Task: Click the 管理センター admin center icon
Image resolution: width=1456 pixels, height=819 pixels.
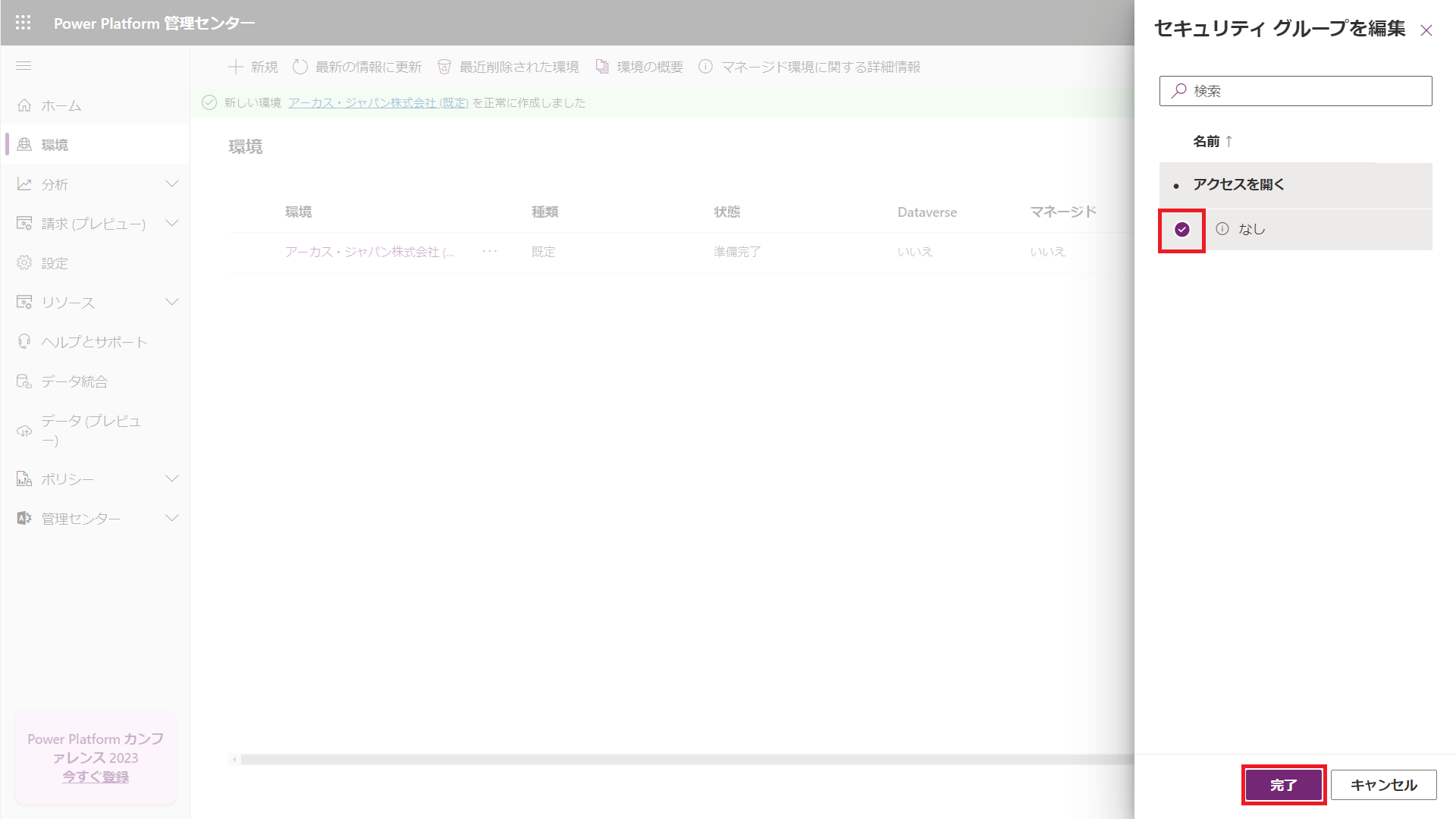Action: 24,519
